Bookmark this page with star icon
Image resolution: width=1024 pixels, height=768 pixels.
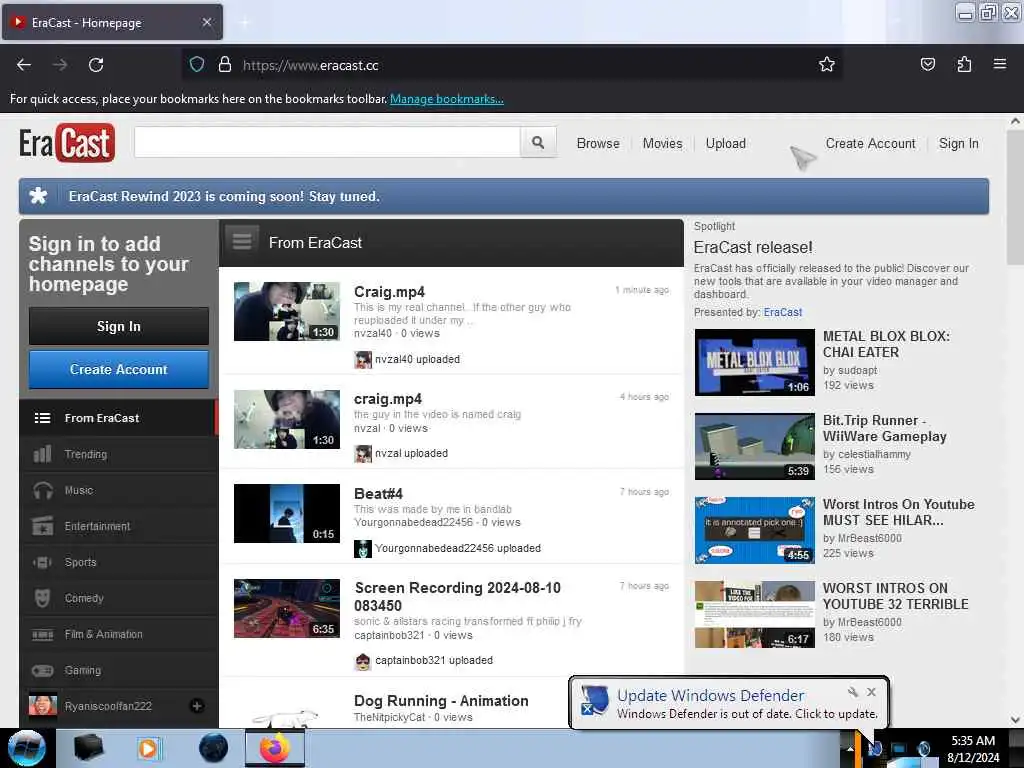point(827,64)
